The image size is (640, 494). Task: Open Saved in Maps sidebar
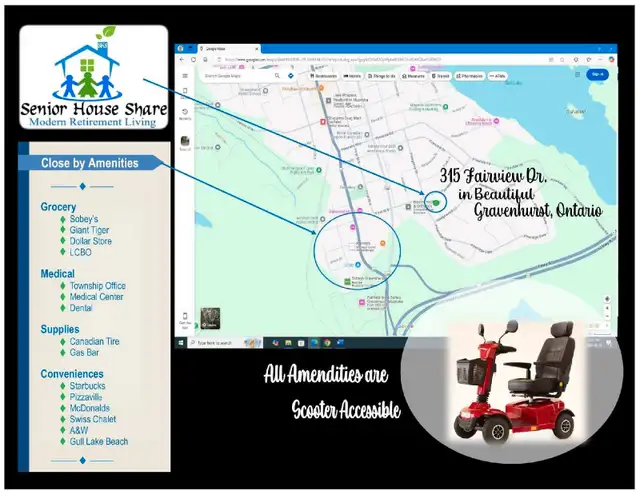click(x=185, y=92)
